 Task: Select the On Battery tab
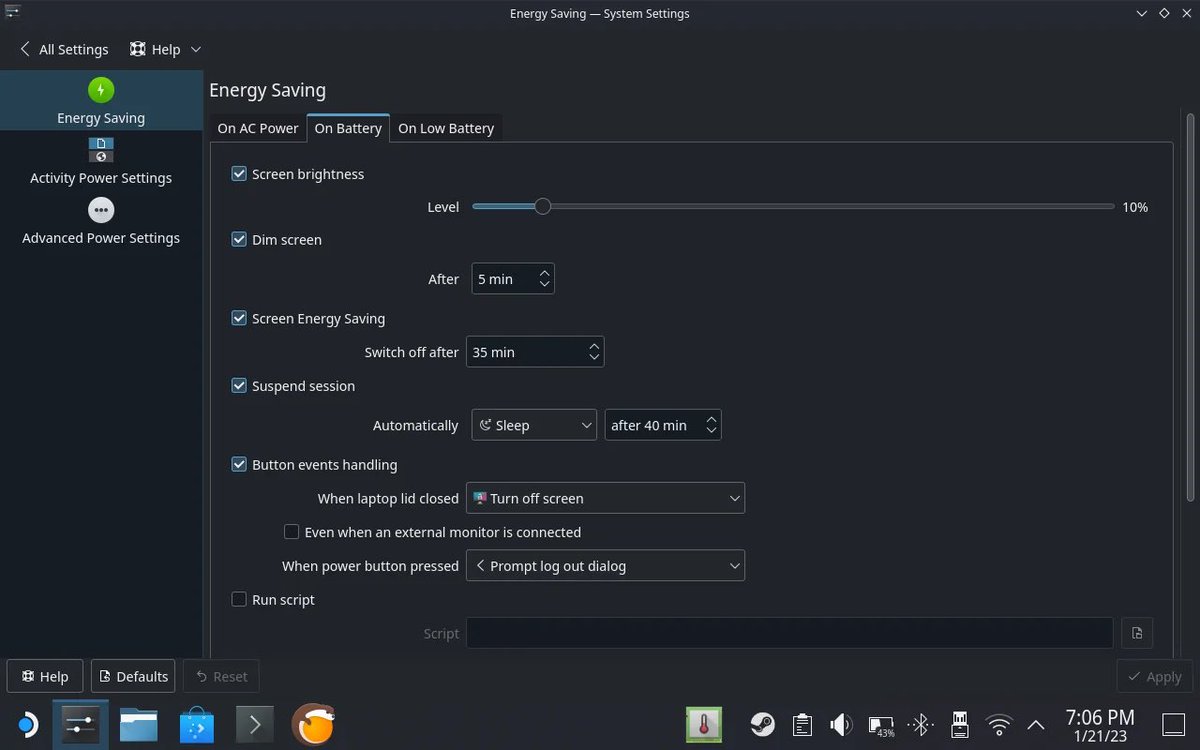coord(348,128)
